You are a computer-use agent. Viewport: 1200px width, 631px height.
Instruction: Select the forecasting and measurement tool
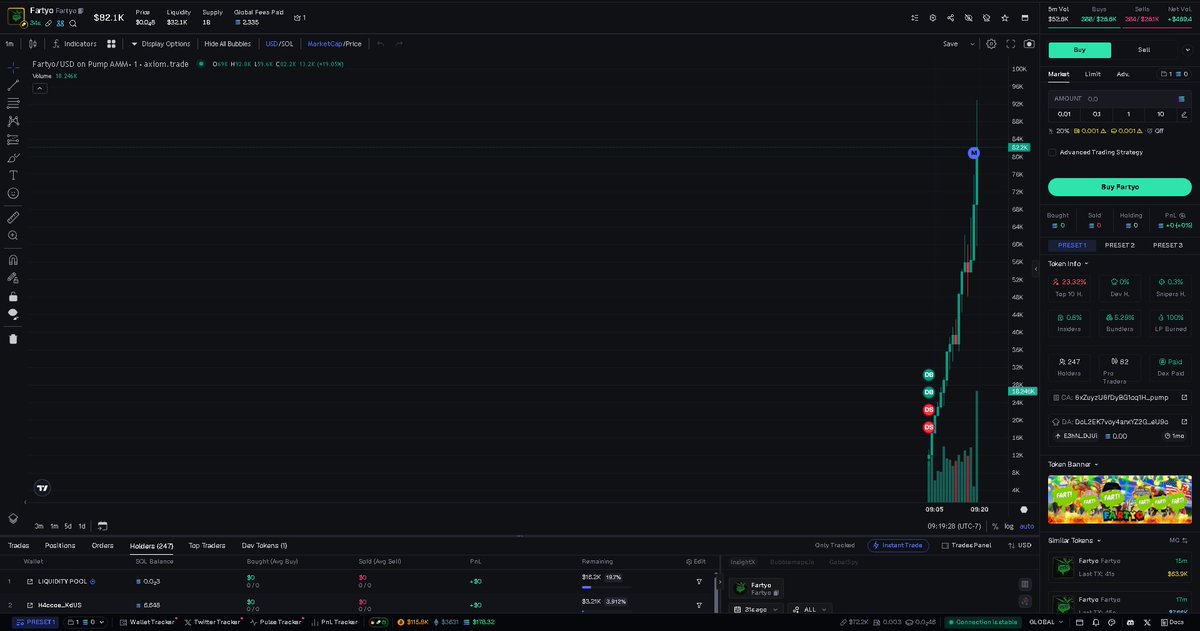[13, 139]
